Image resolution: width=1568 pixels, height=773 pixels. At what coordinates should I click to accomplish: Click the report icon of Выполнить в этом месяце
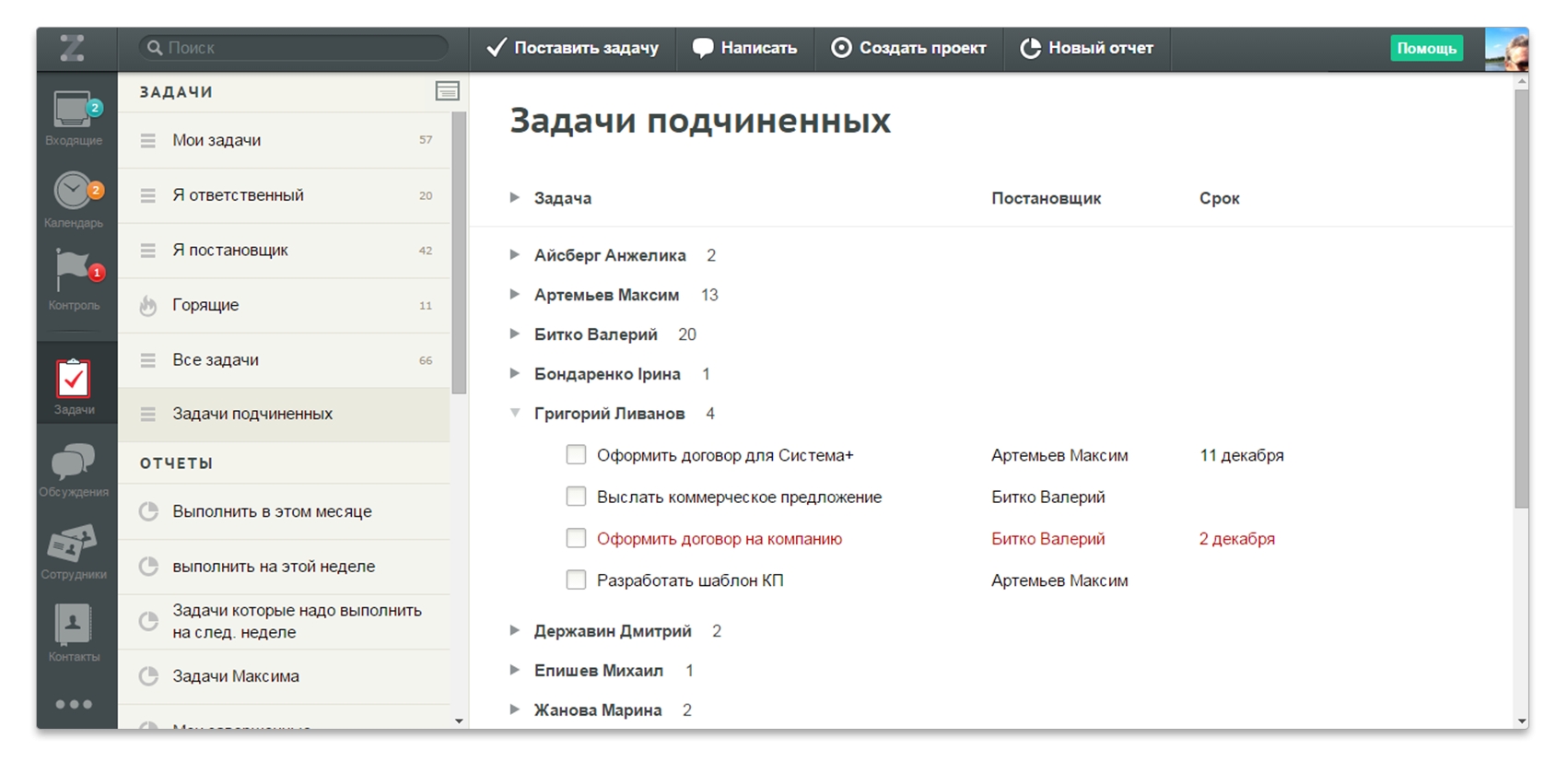[148, 512]
